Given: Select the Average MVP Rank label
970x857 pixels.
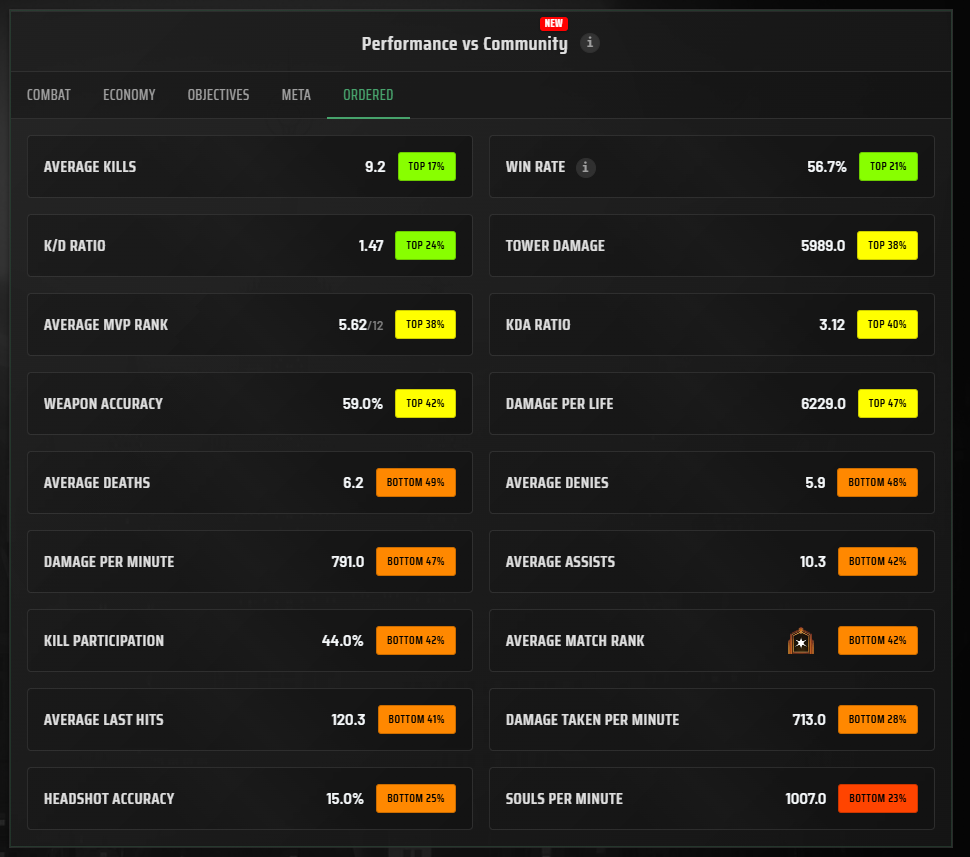Looking at the screenshot, I should 106,325.
